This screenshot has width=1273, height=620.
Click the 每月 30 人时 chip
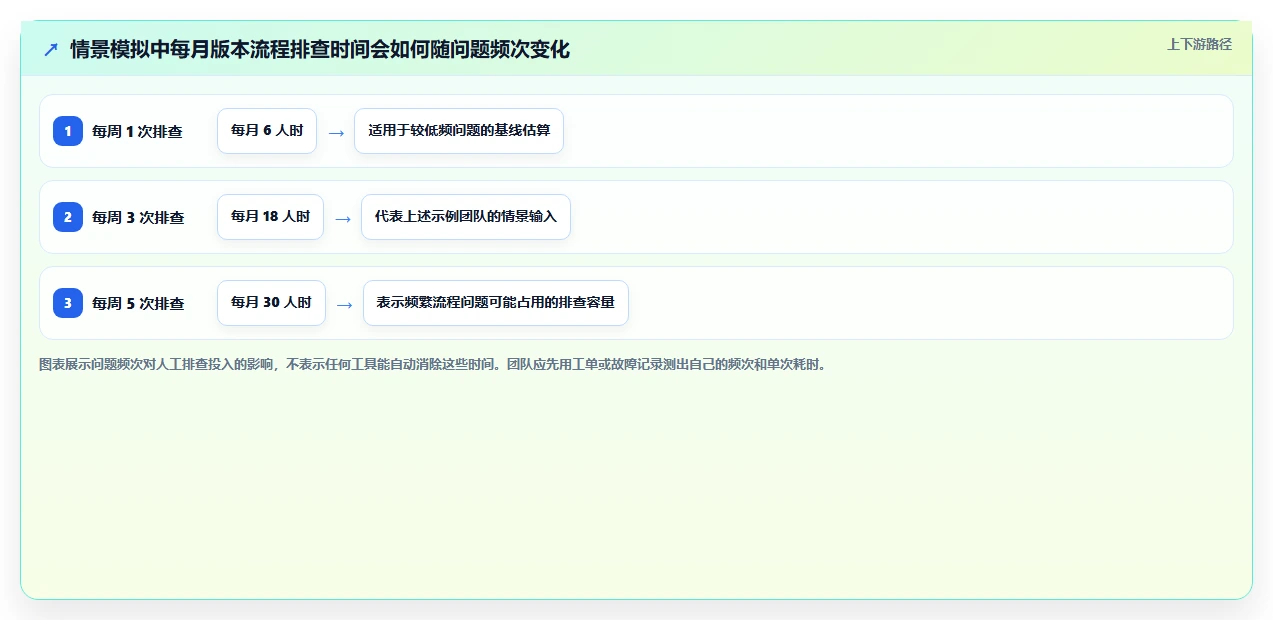(271, 303)
